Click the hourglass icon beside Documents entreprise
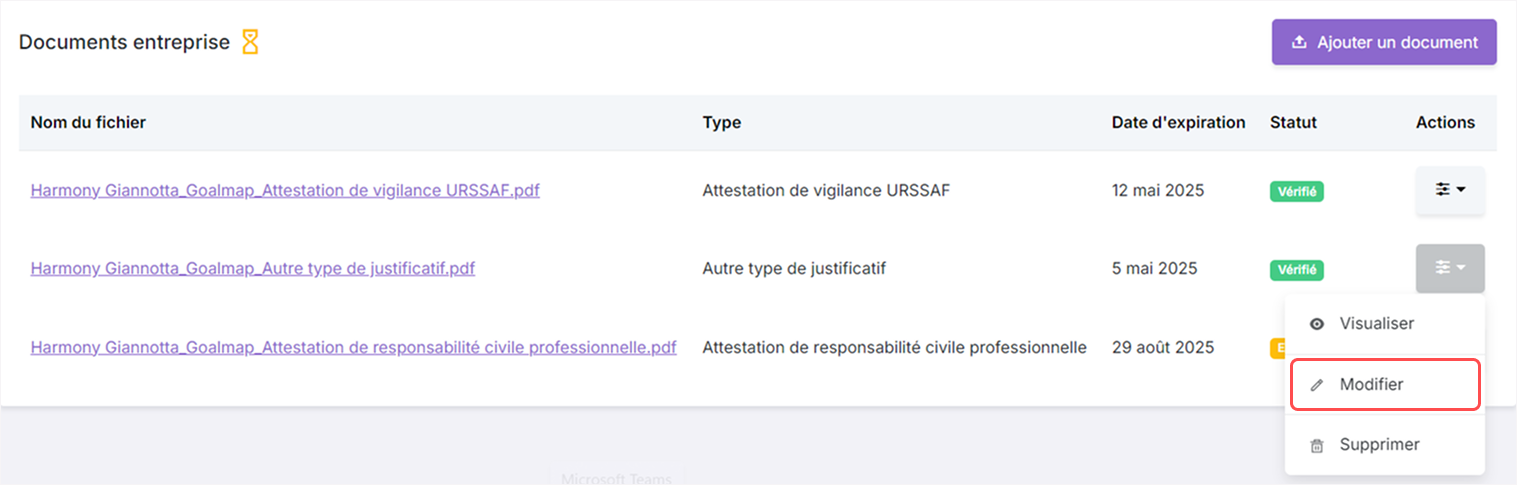This screenshot has height=485, width=1517. (x=250, y=42)
